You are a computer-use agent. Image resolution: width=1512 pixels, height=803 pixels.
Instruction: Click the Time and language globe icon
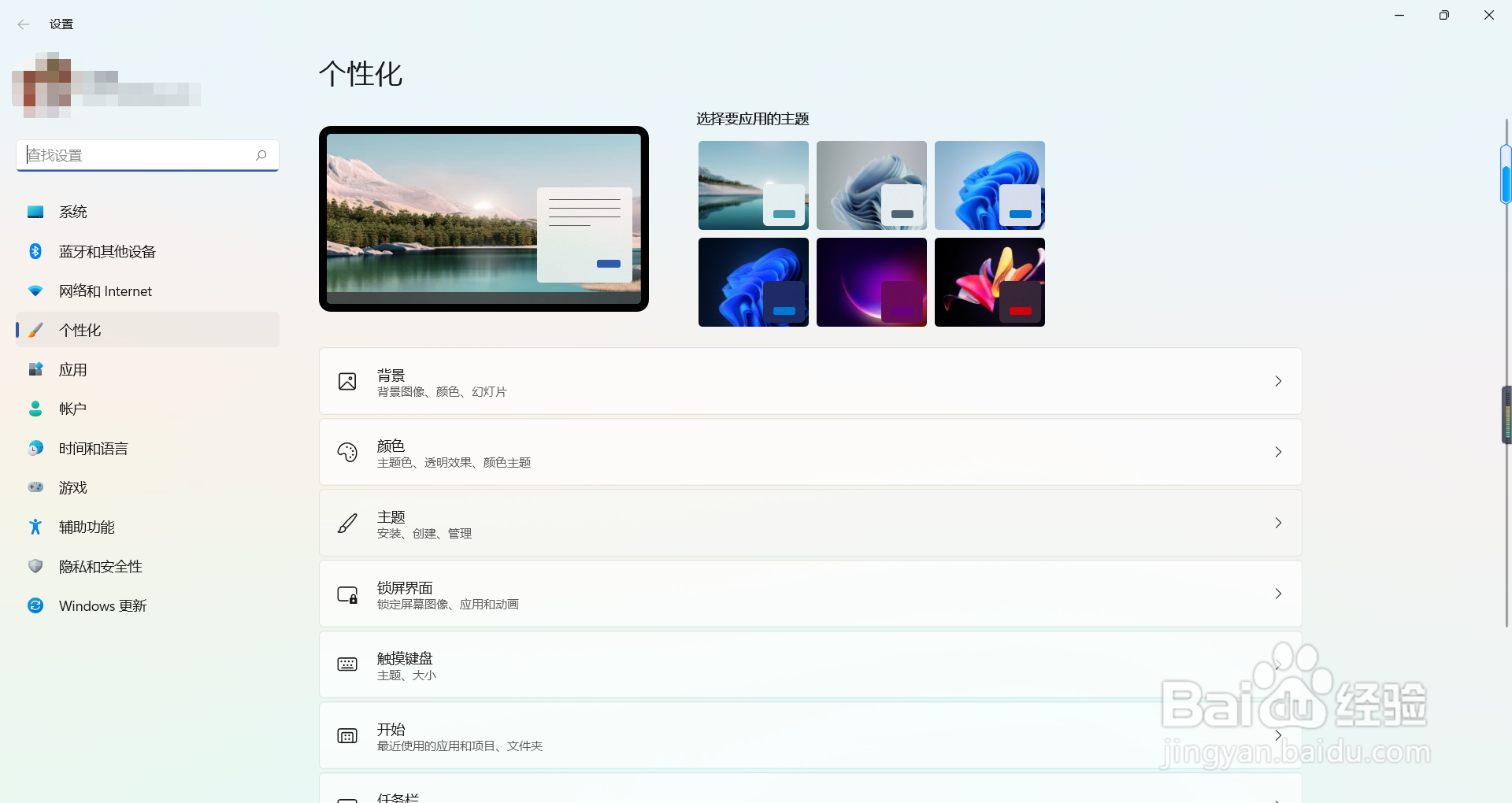tap(35, 448)
